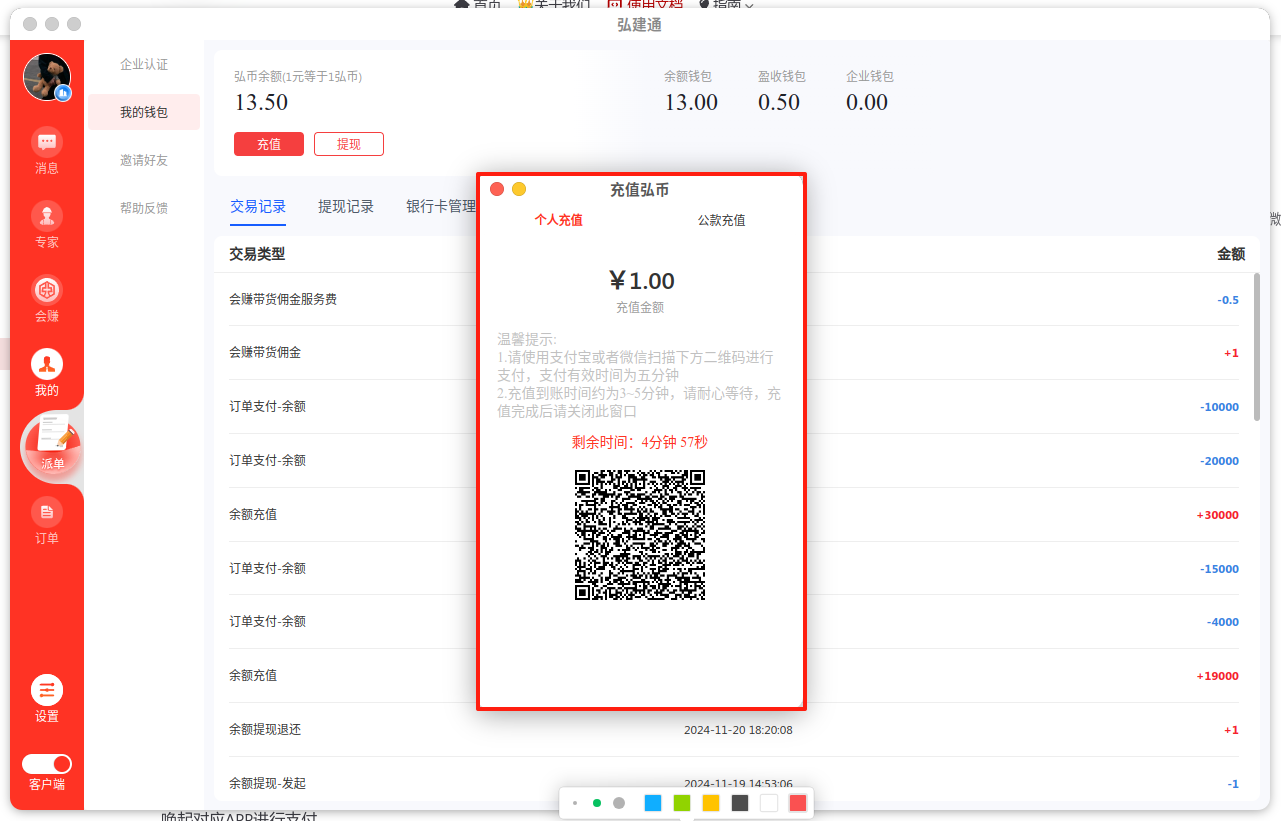Open the 订单 orders icon
The width and height of the screenshot is (1281, 821).
47,513
